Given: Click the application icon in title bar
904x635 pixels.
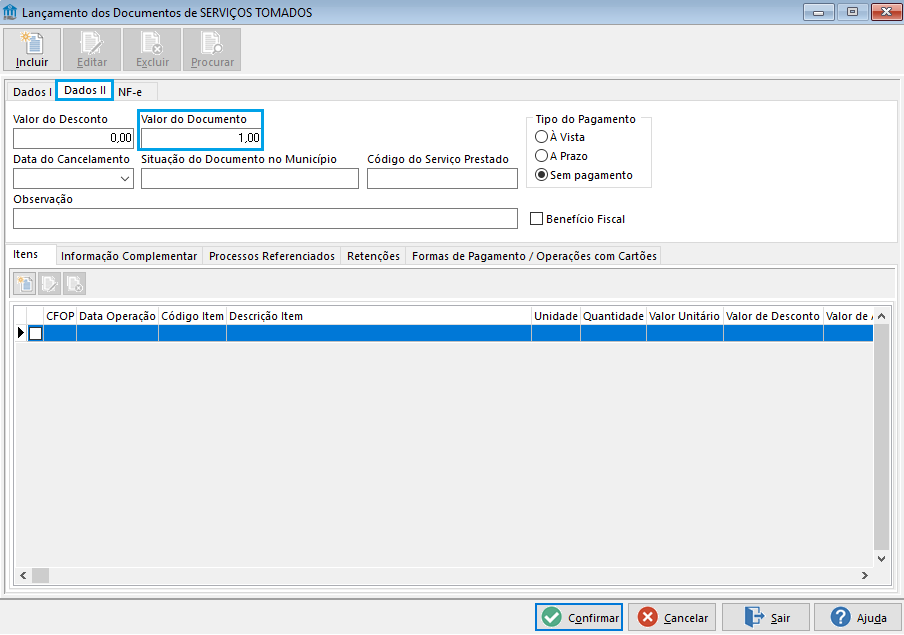Looking at the screenshot, I should tap(10, 12).
